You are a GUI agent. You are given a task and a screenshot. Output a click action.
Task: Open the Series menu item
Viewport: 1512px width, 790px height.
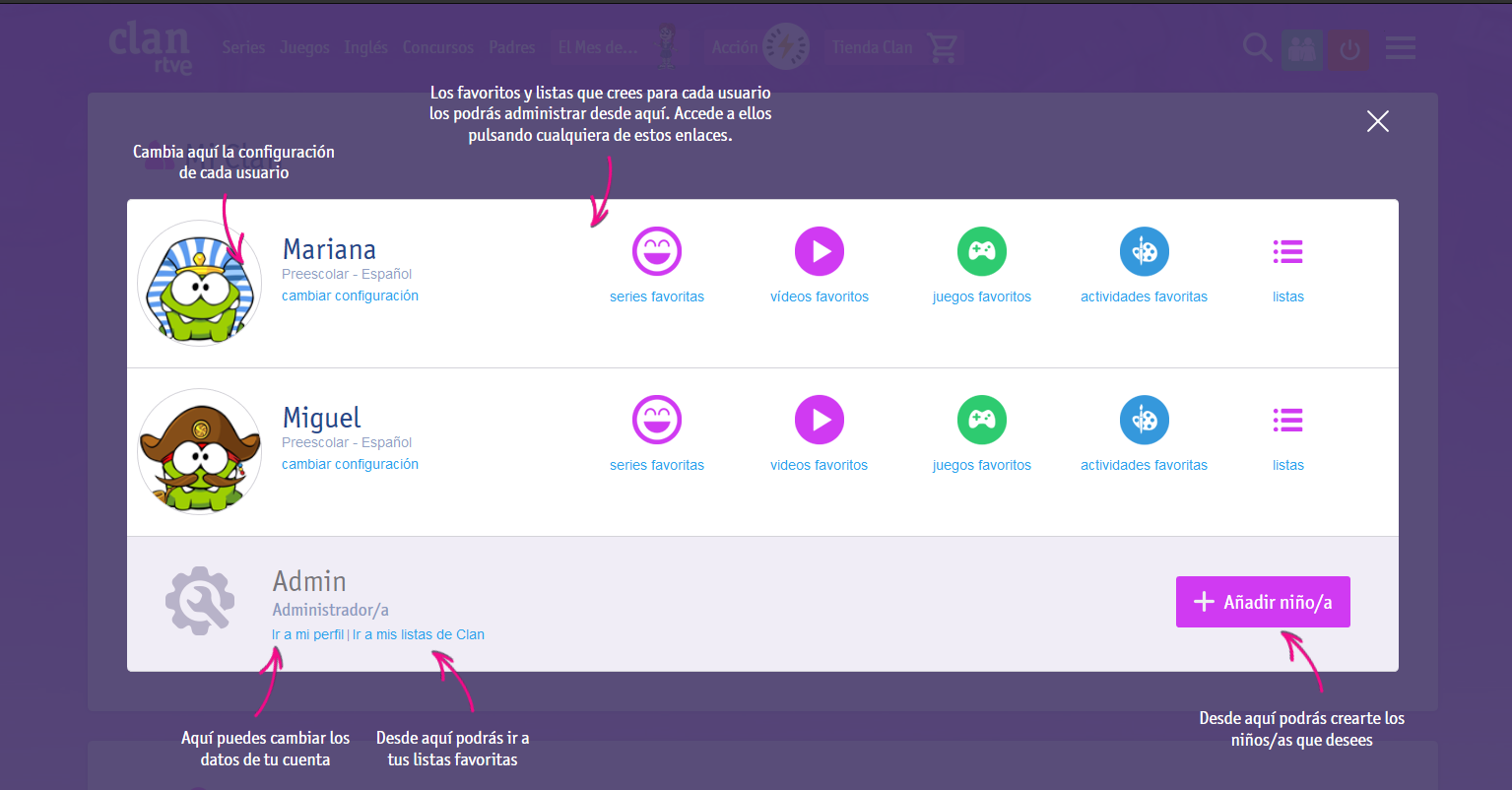point(243,47)
